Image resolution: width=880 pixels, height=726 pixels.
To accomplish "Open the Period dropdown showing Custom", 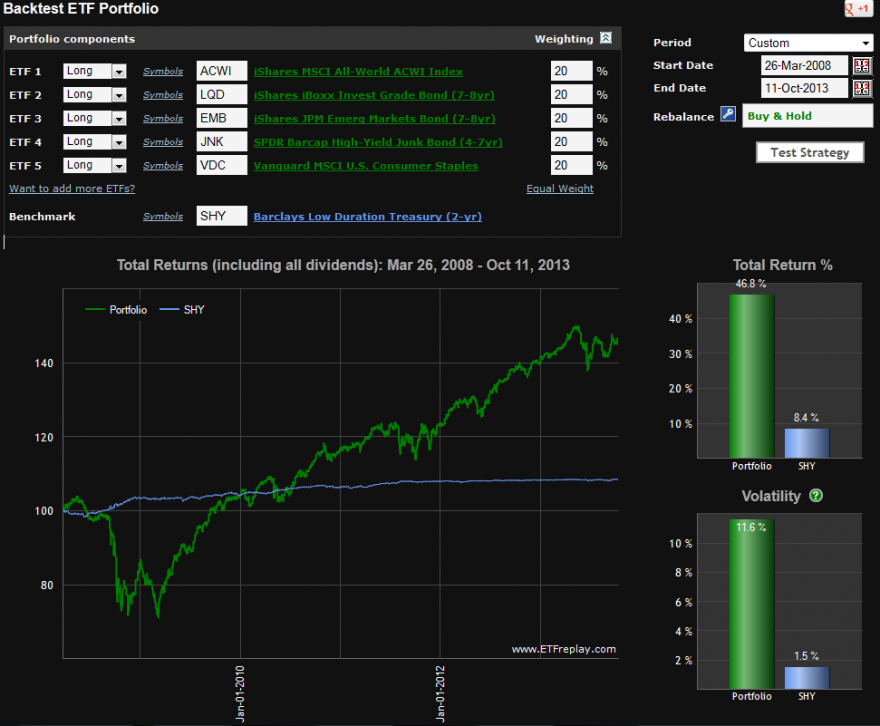I will click(x=808, y=42).
